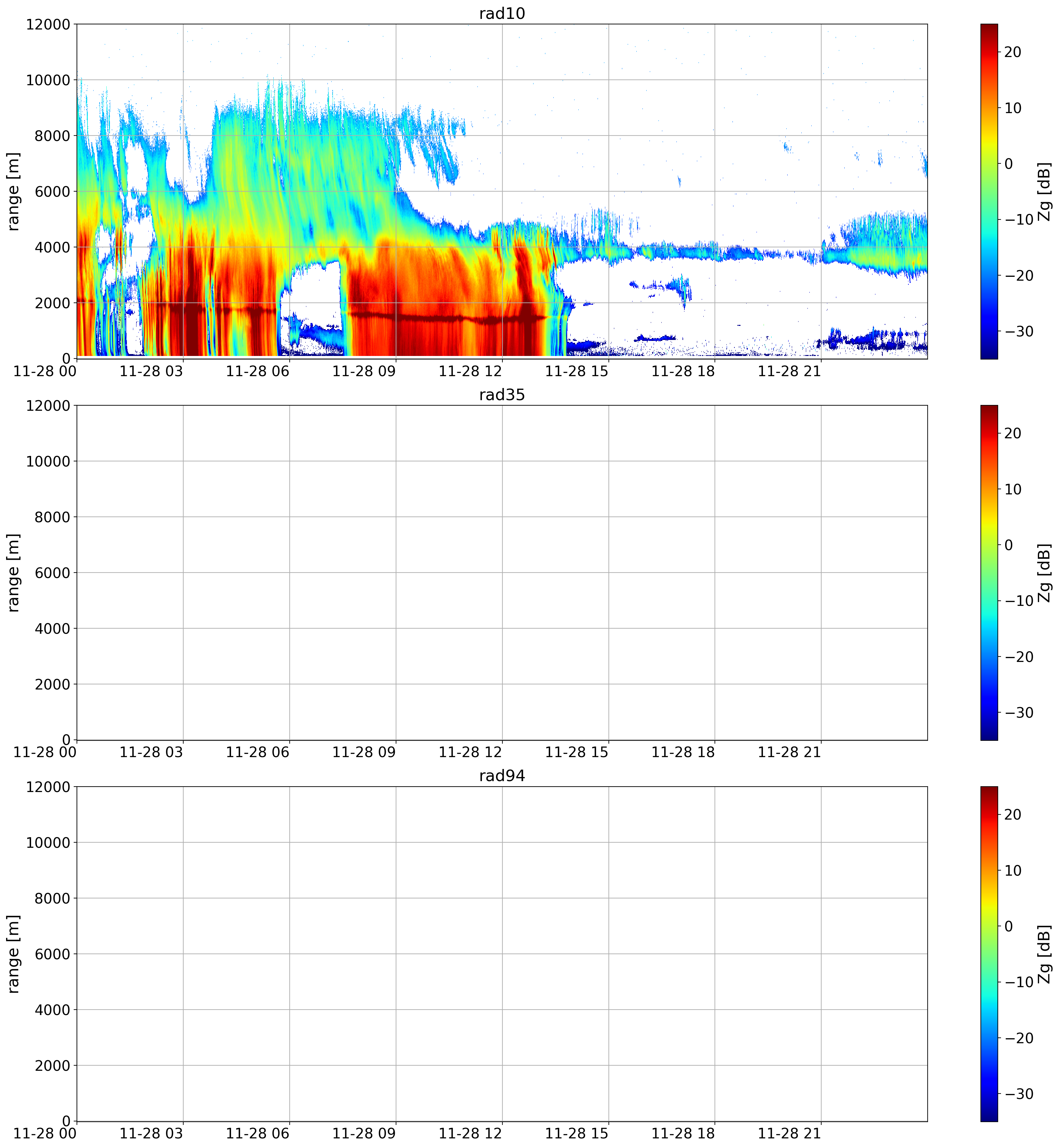Click the 11-28 09 tick label under rad10
1059x1148 pixels.
(x=364, y=371)
